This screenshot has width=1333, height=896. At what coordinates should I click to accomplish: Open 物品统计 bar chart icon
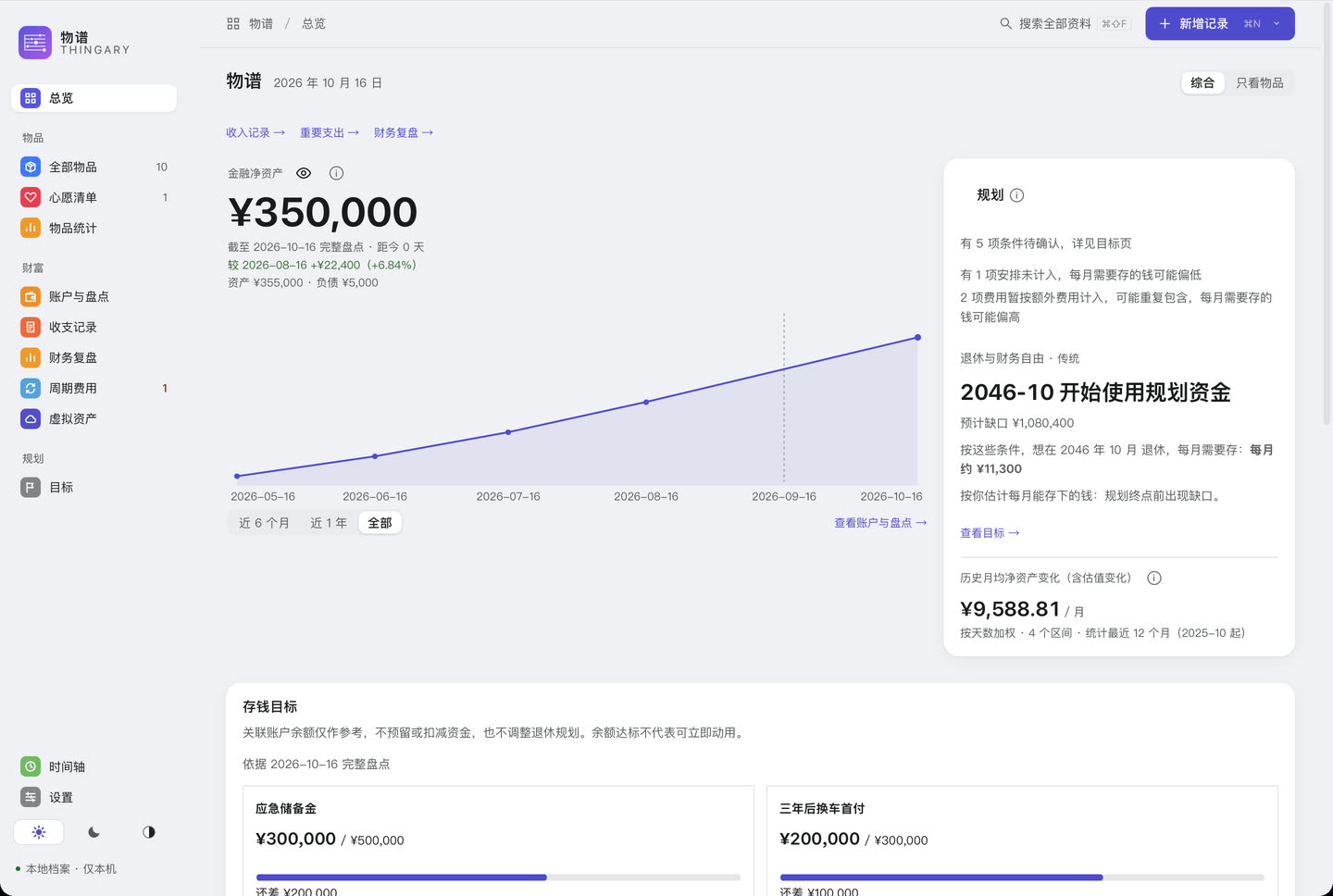tap(31, 229)
